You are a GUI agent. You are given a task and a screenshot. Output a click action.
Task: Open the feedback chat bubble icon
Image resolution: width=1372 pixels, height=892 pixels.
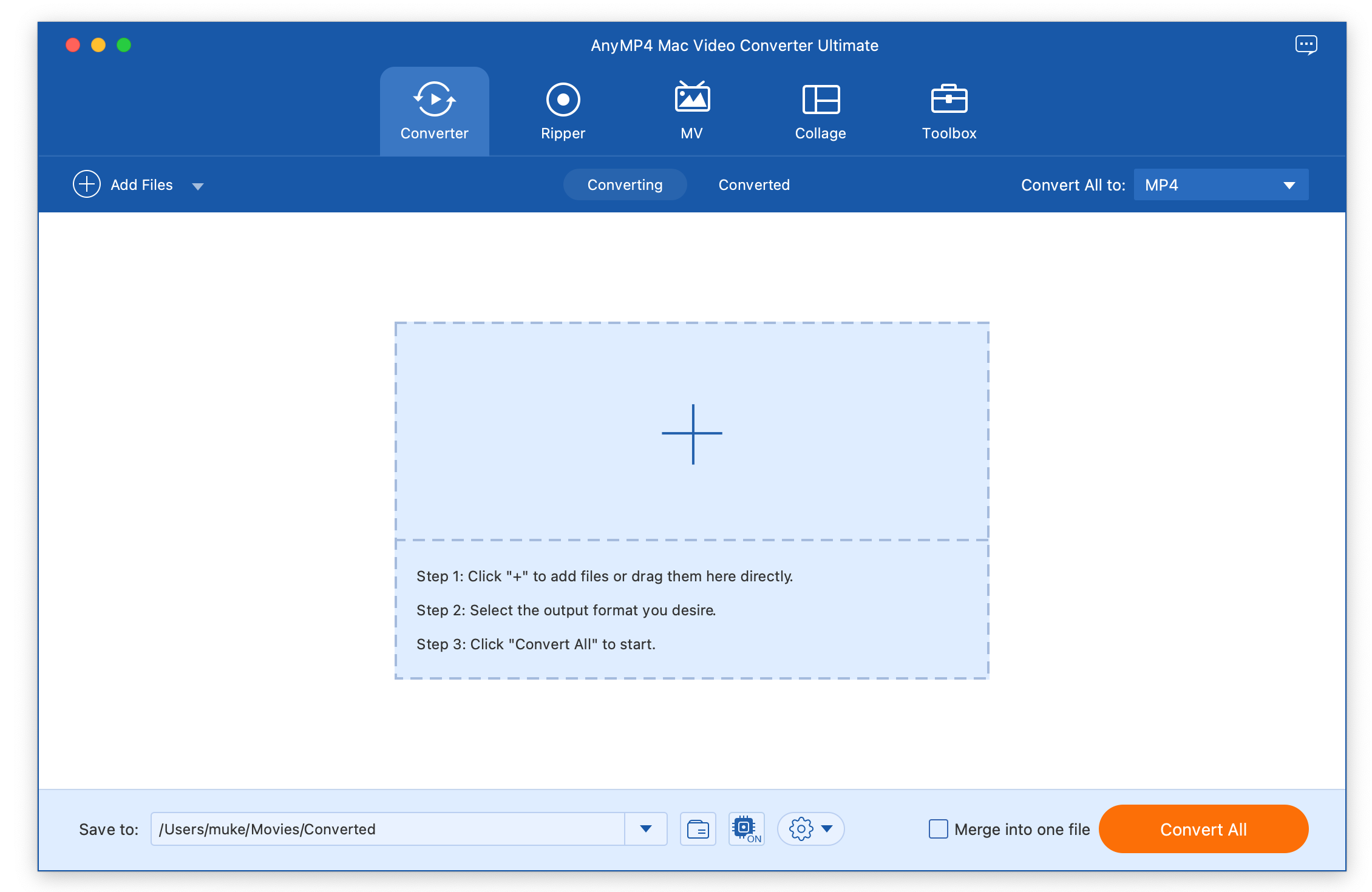[1306, 45]
